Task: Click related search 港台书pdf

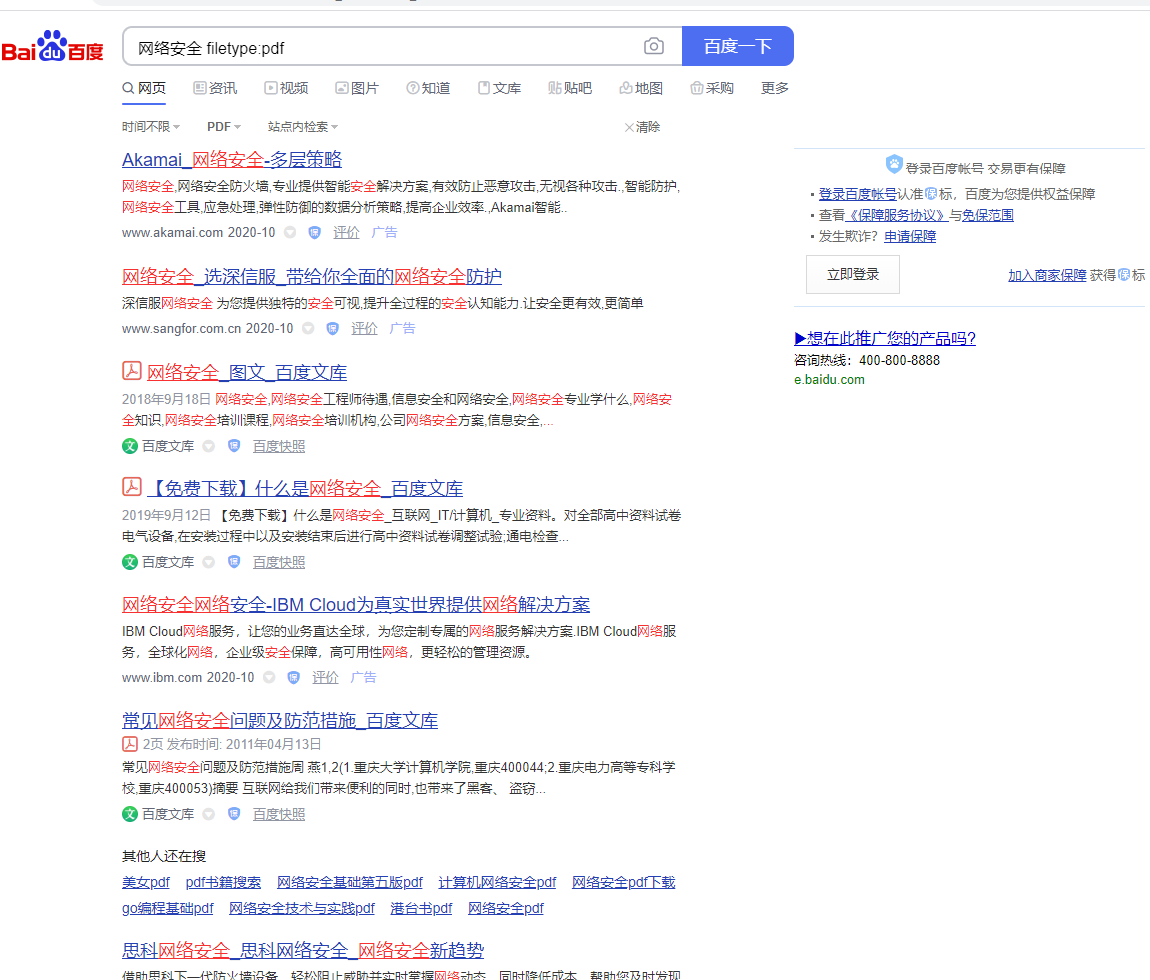Action: 421,908
